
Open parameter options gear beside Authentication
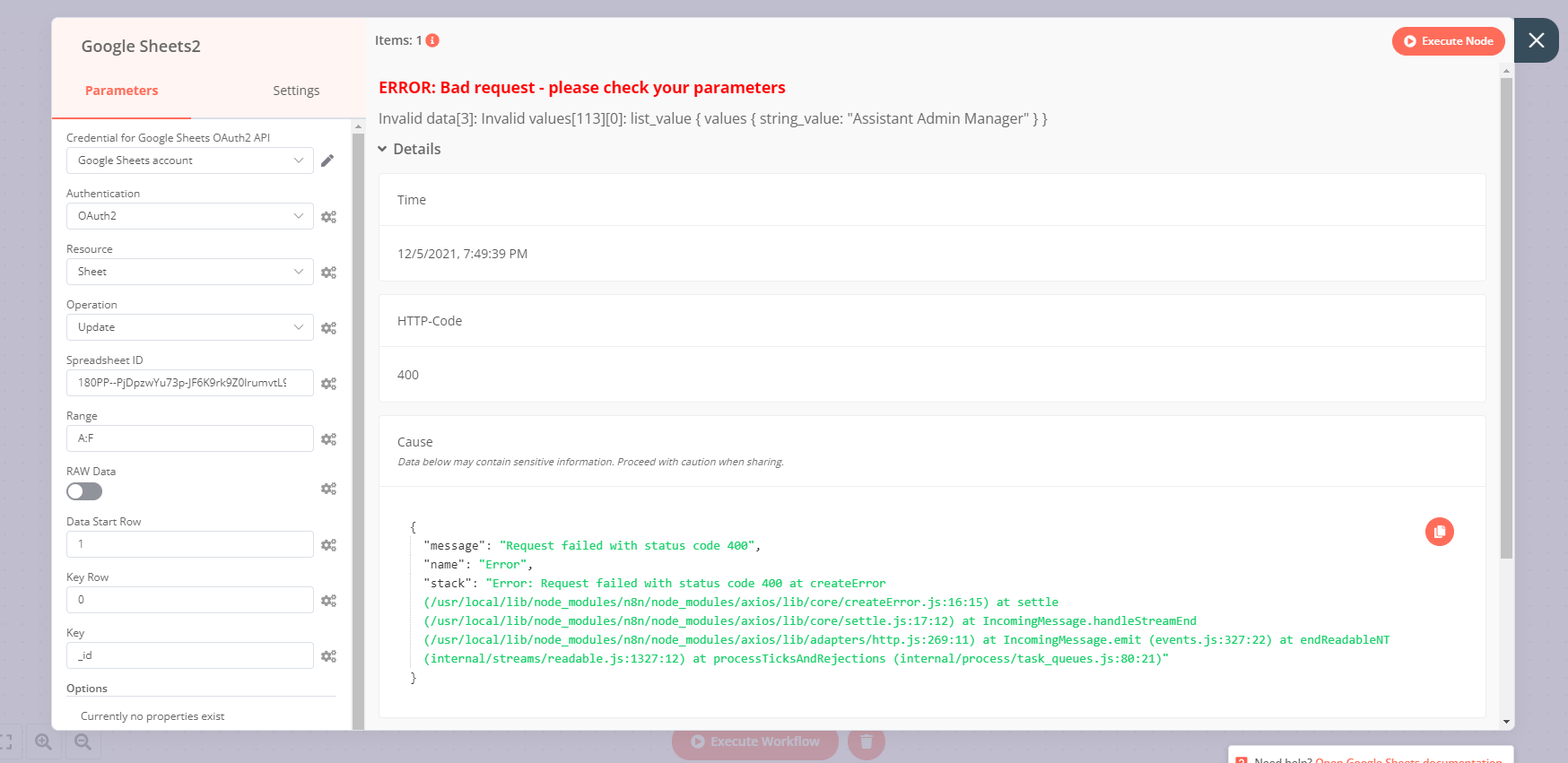pyautogui.click(x=328, y=217)
